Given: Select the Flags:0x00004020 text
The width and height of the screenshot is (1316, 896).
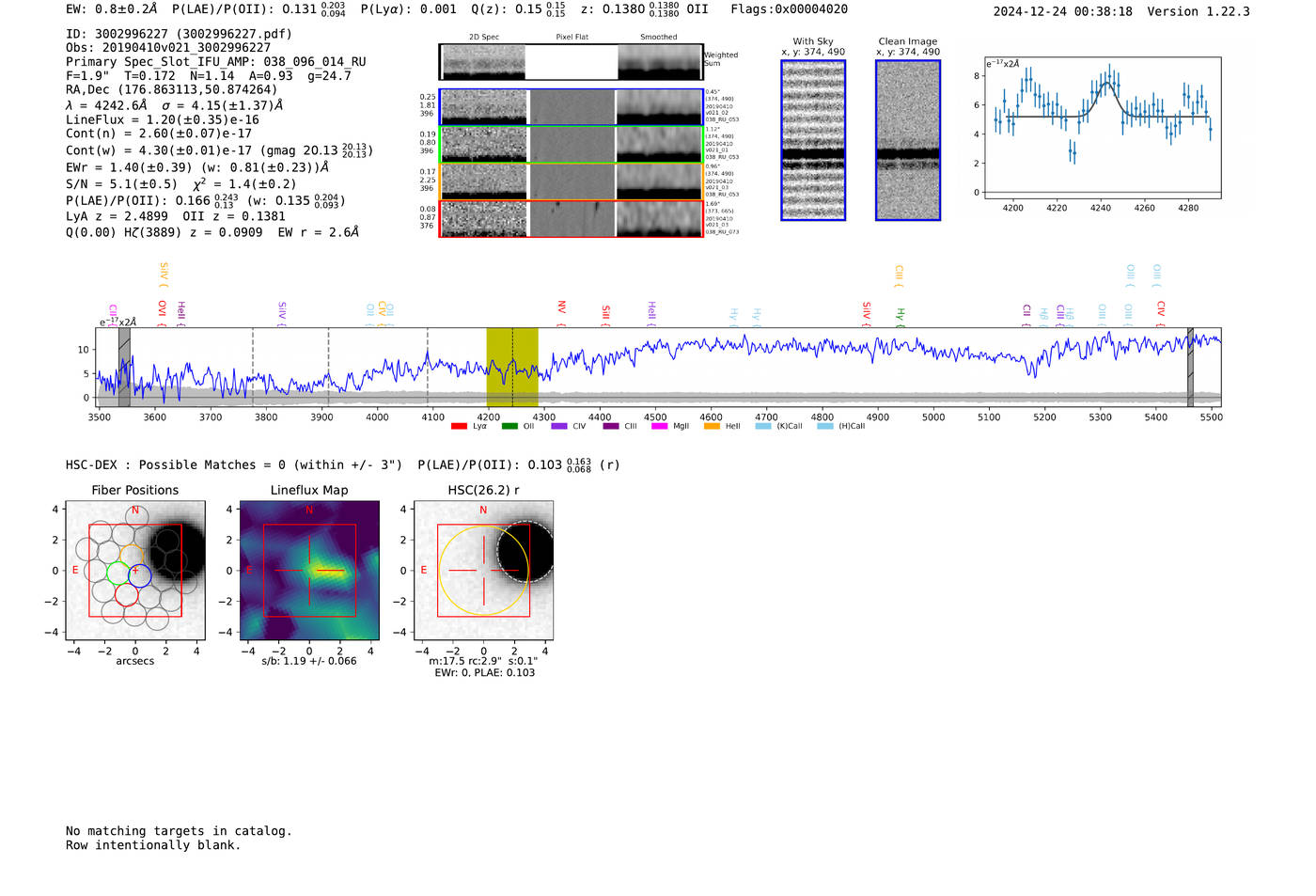Looking at the screenshot, I should 790,9.
